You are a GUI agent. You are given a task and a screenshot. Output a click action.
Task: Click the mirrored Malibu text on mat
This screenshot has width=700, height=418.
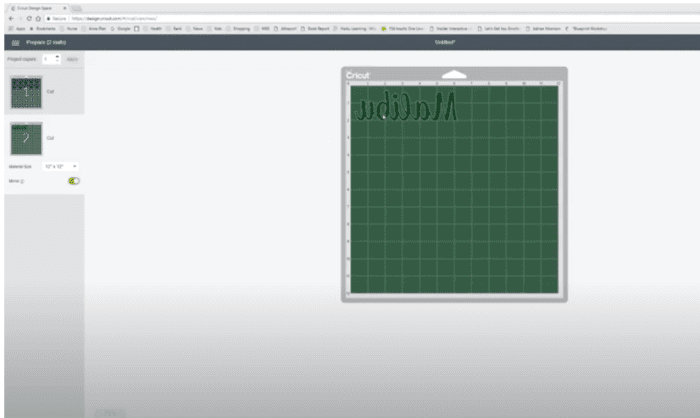coord(406,106)
